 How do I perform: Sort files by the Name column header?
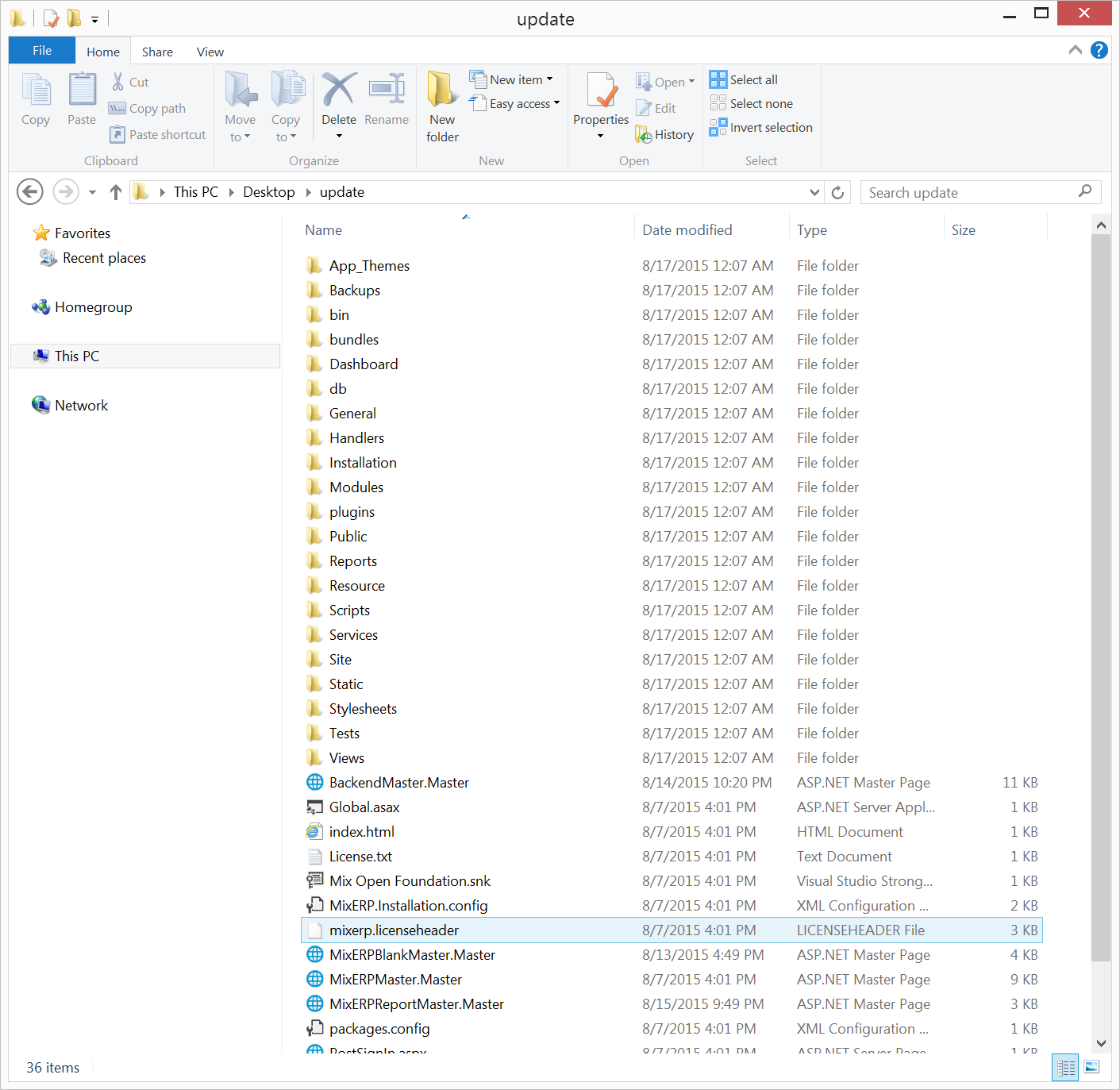(466, 229)
